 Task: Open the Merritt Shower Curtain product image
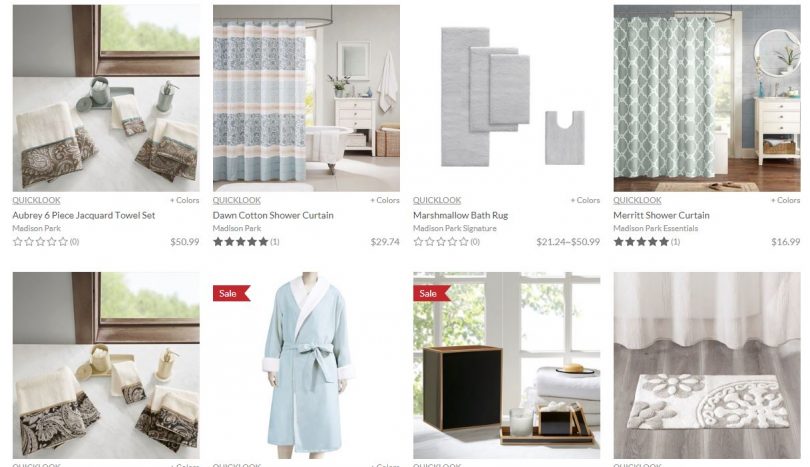(707, 98)
